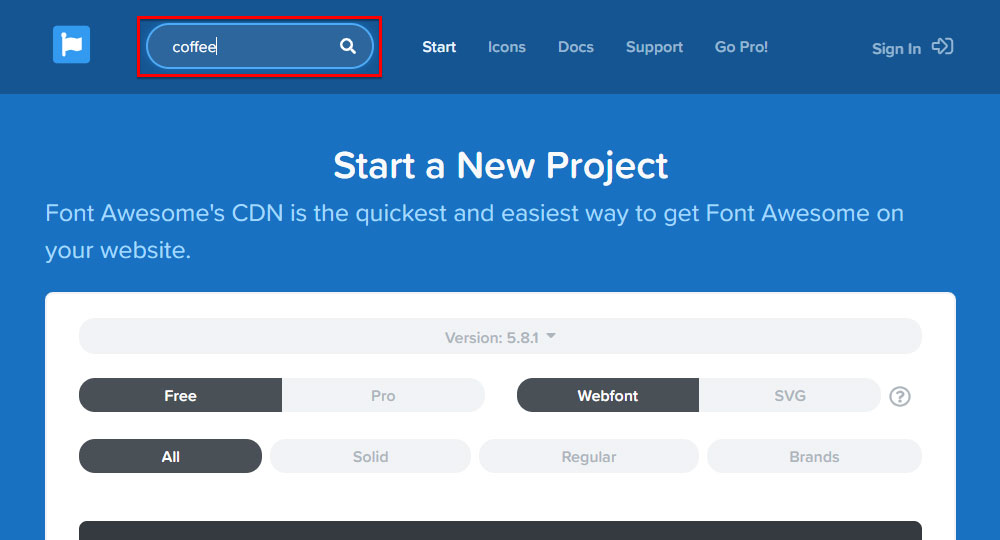Click the Sign In arrow icon
This screenshot has width=1000, height=540.
pos(942,47)
